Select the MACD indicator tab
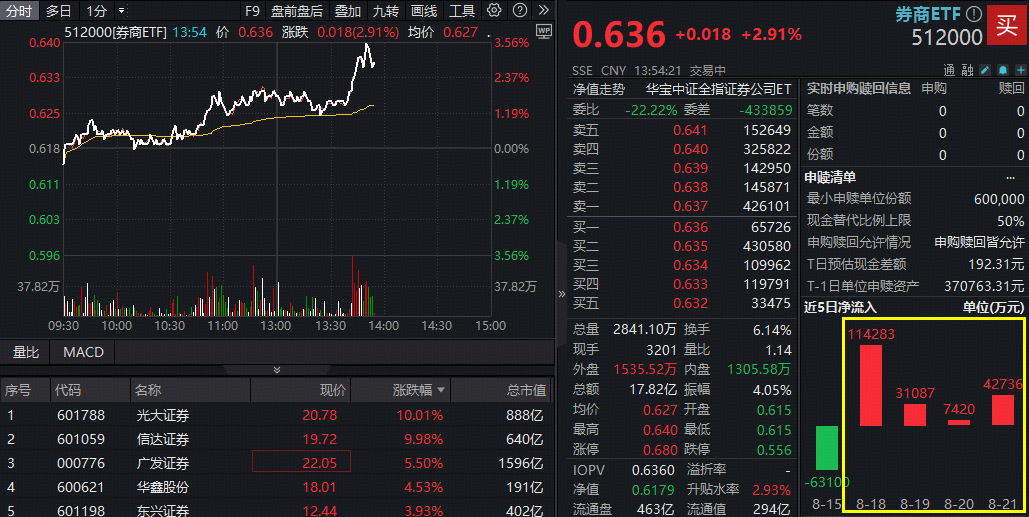Viewport: 1029px width, 517px height. 83,352
